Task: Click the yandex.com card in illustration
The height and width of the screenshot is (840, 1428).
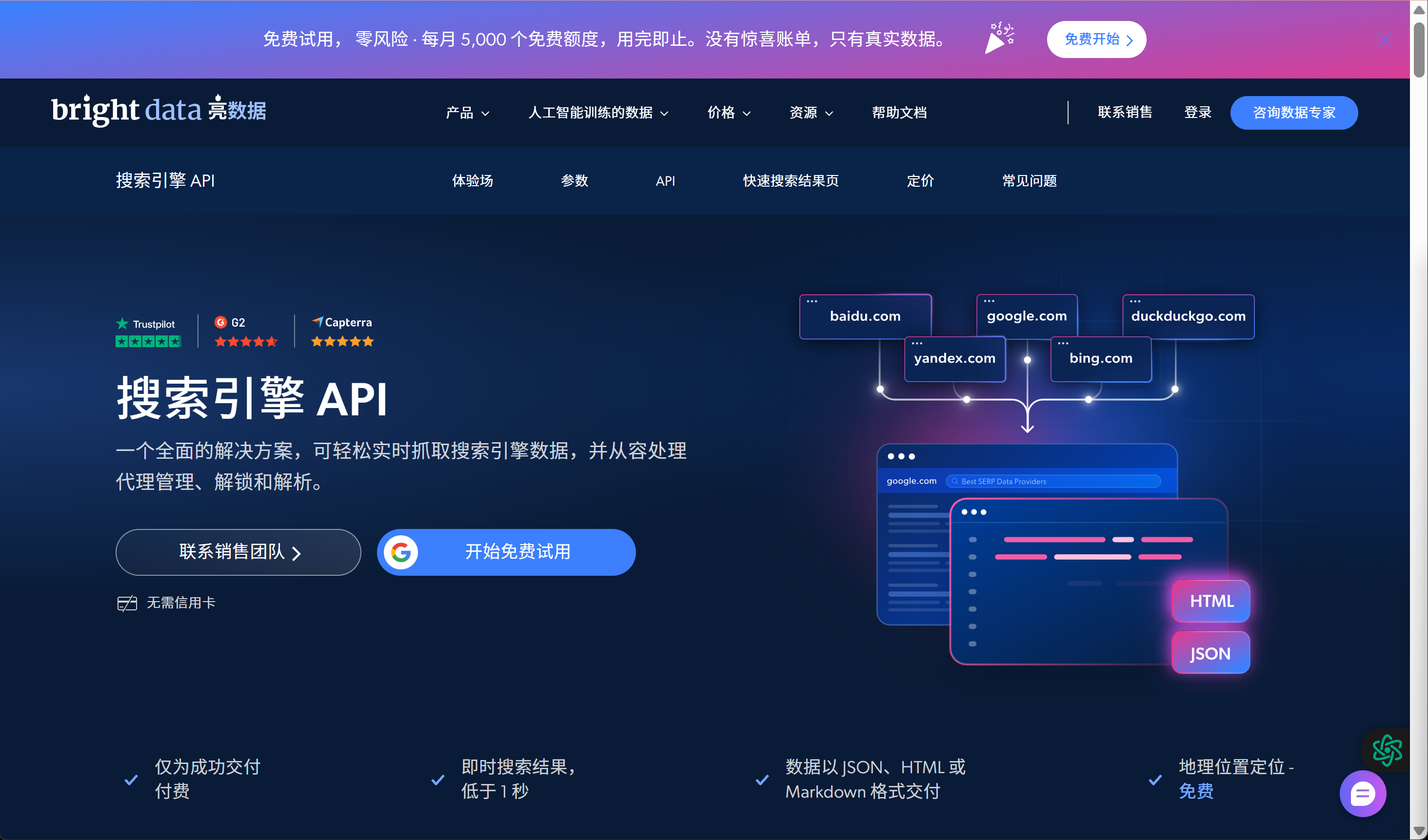Action: click(x=955, y=358)
